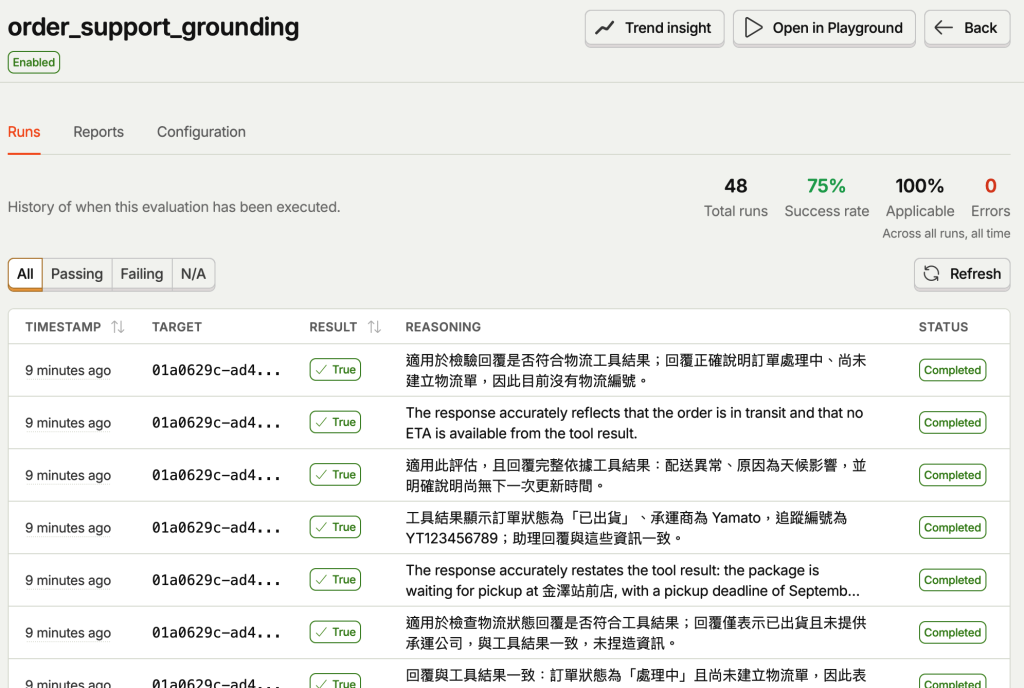
Task: Filter runs to Passing only
Action: click(77, 274)
